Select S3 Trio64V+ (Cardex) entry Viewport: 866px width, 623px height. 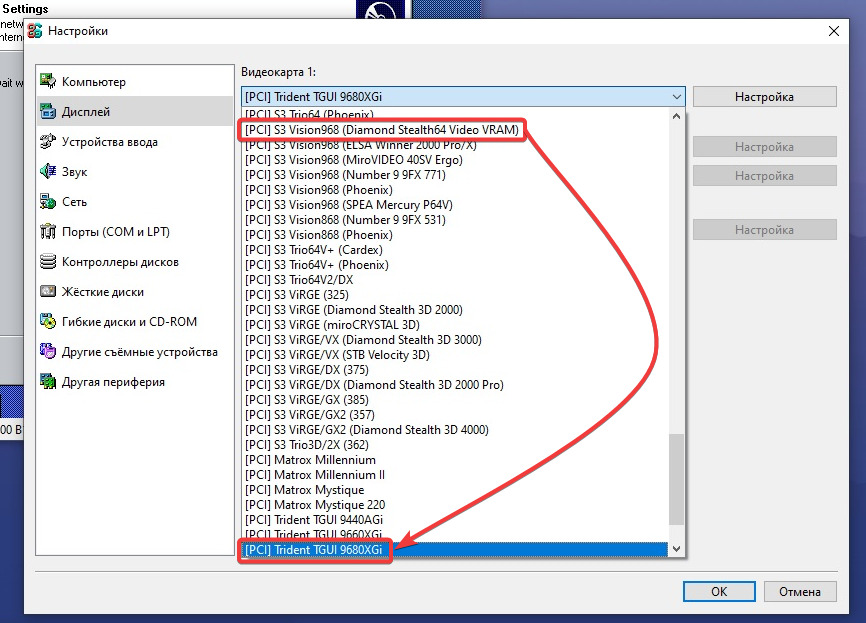456,250
